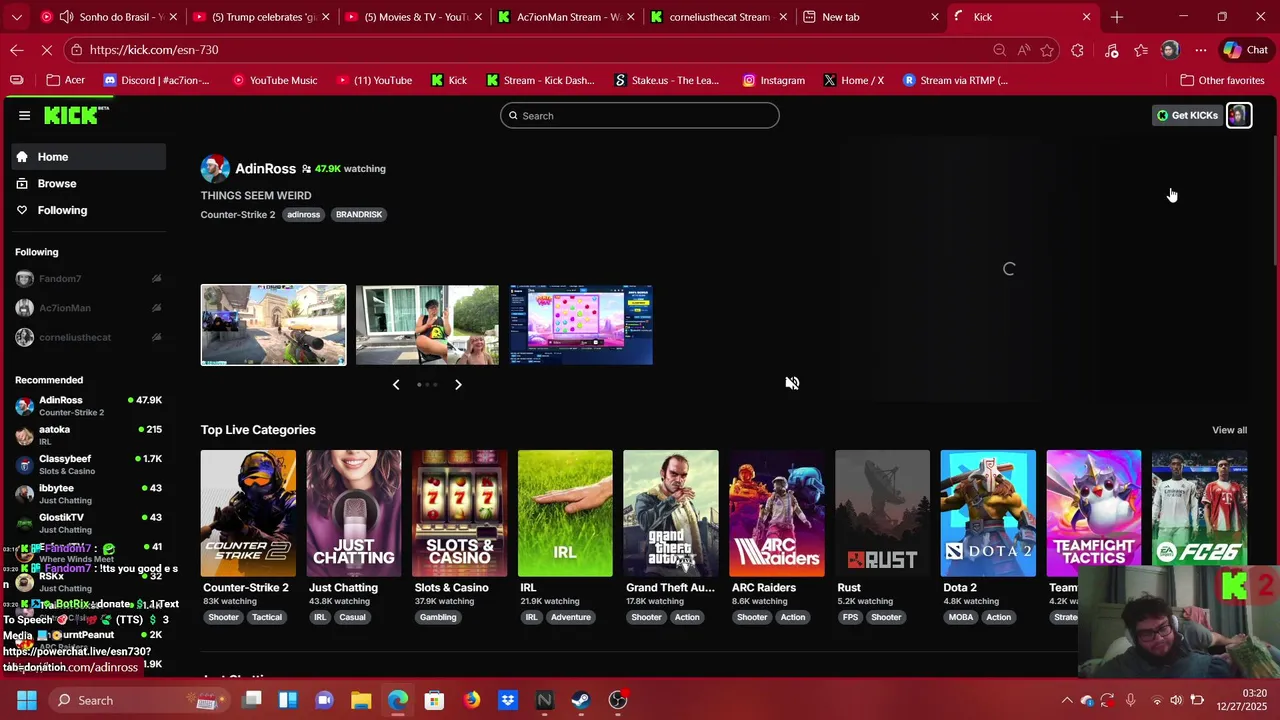Click the browser address bar URL
1280x720 pixels.
click(x=153, y=50)
